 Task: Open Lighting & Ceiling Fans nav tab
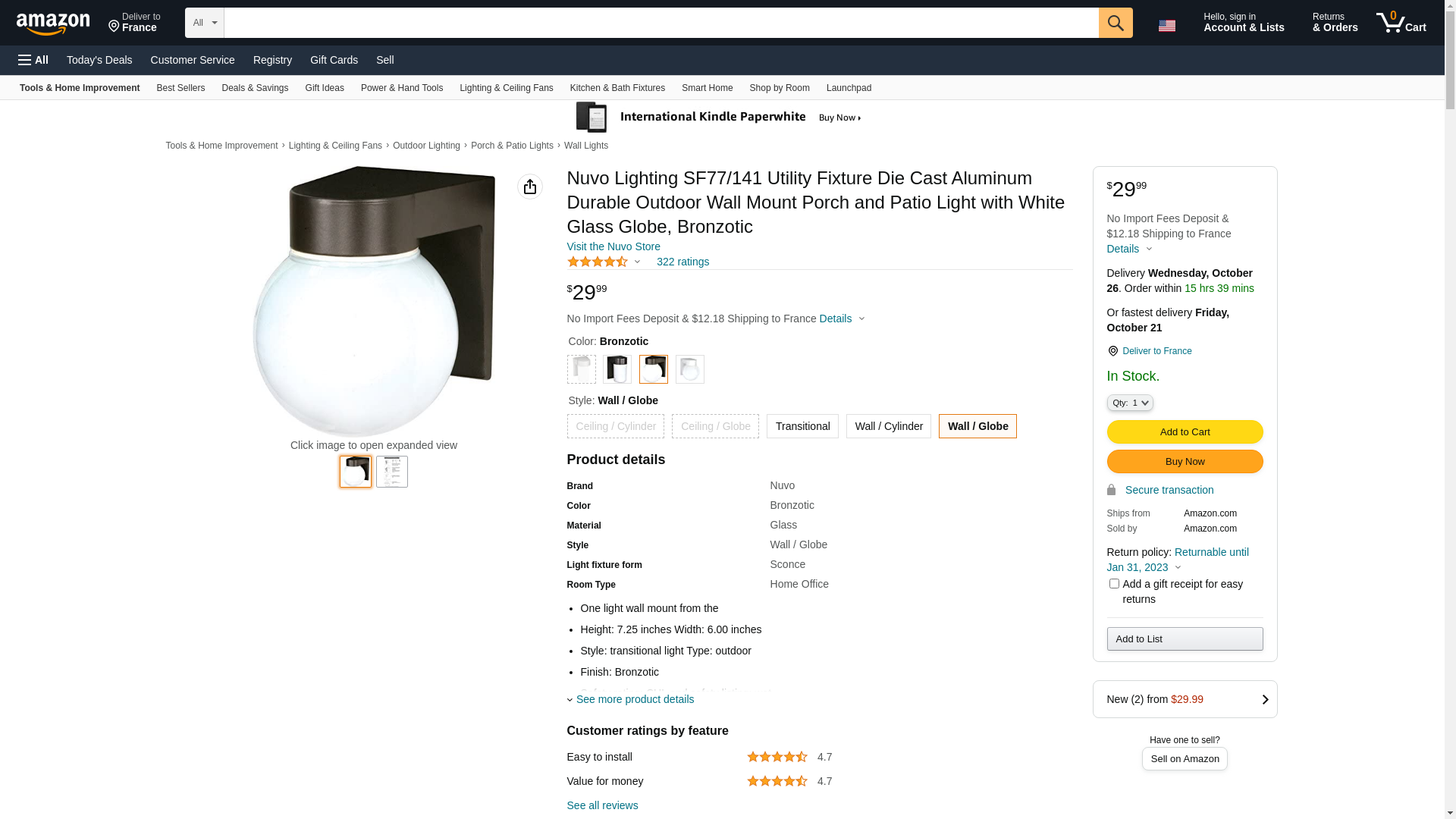506,88
